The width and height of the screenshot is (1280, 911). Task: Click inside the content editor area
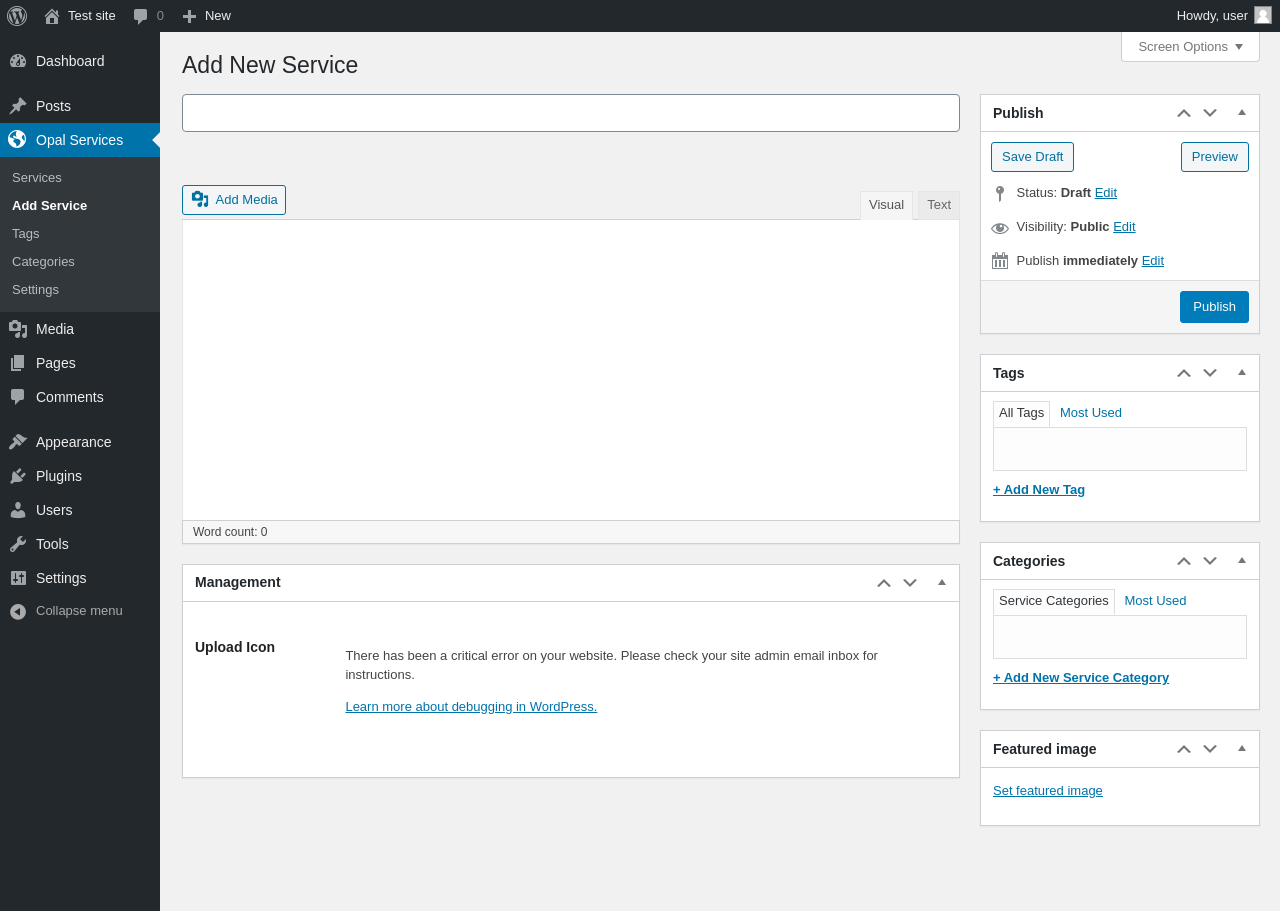point(571,370)
